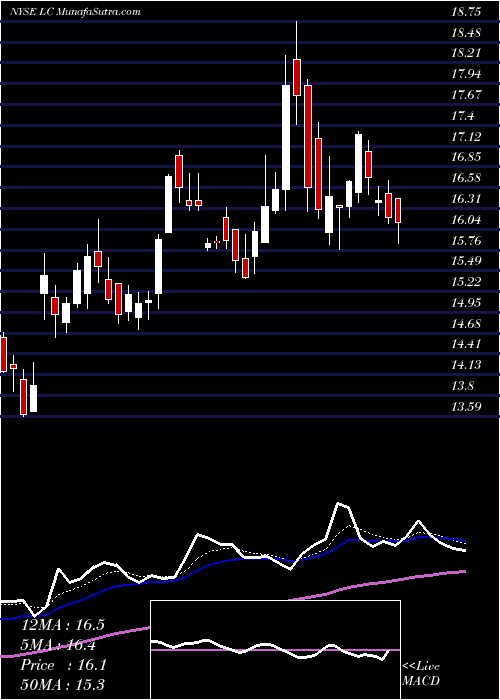Image resolution: width=500 pixels, height=700 pixels.
Task: Select the 16.85 price axis label
Action: click(x=466, y=157)
